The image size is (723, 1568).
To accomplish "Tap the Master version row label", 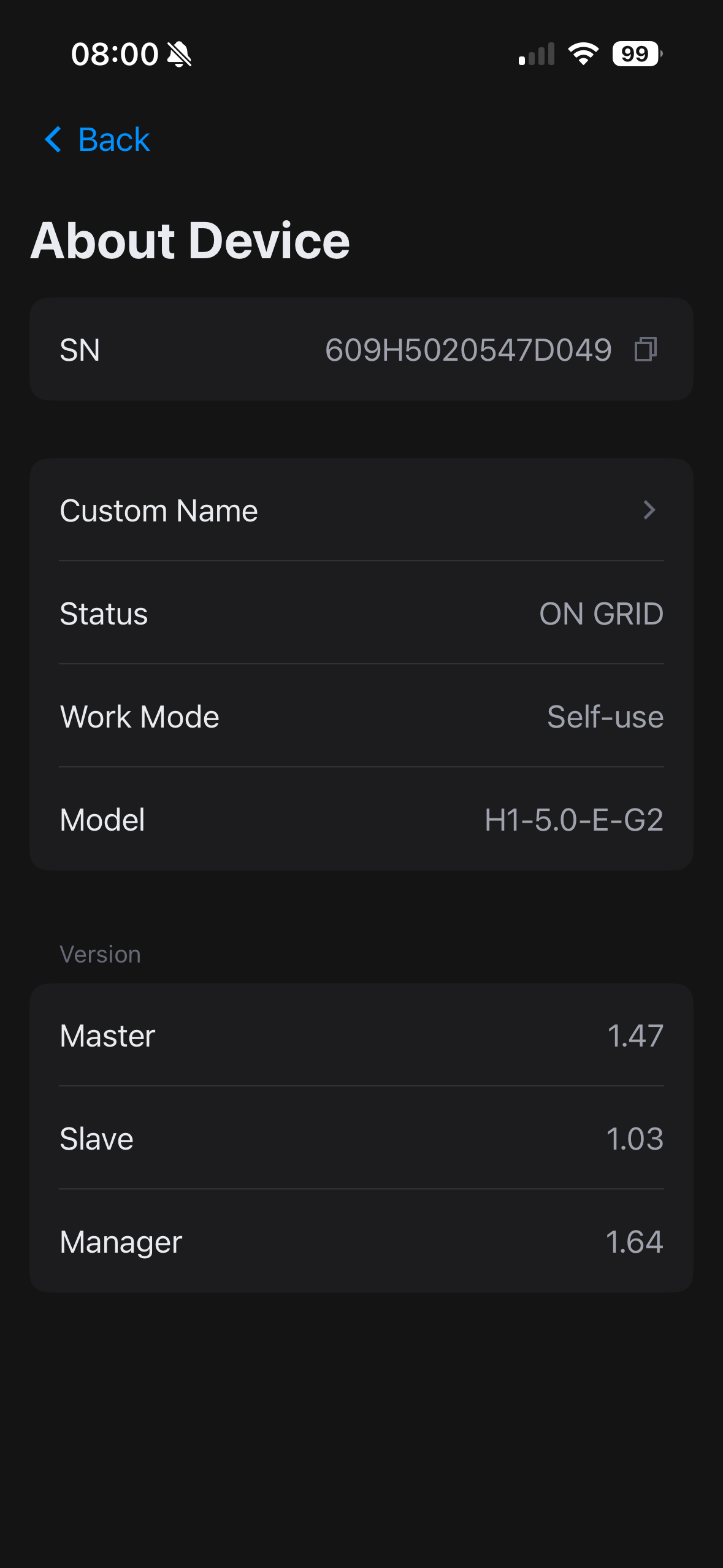I will (107, 1036).
